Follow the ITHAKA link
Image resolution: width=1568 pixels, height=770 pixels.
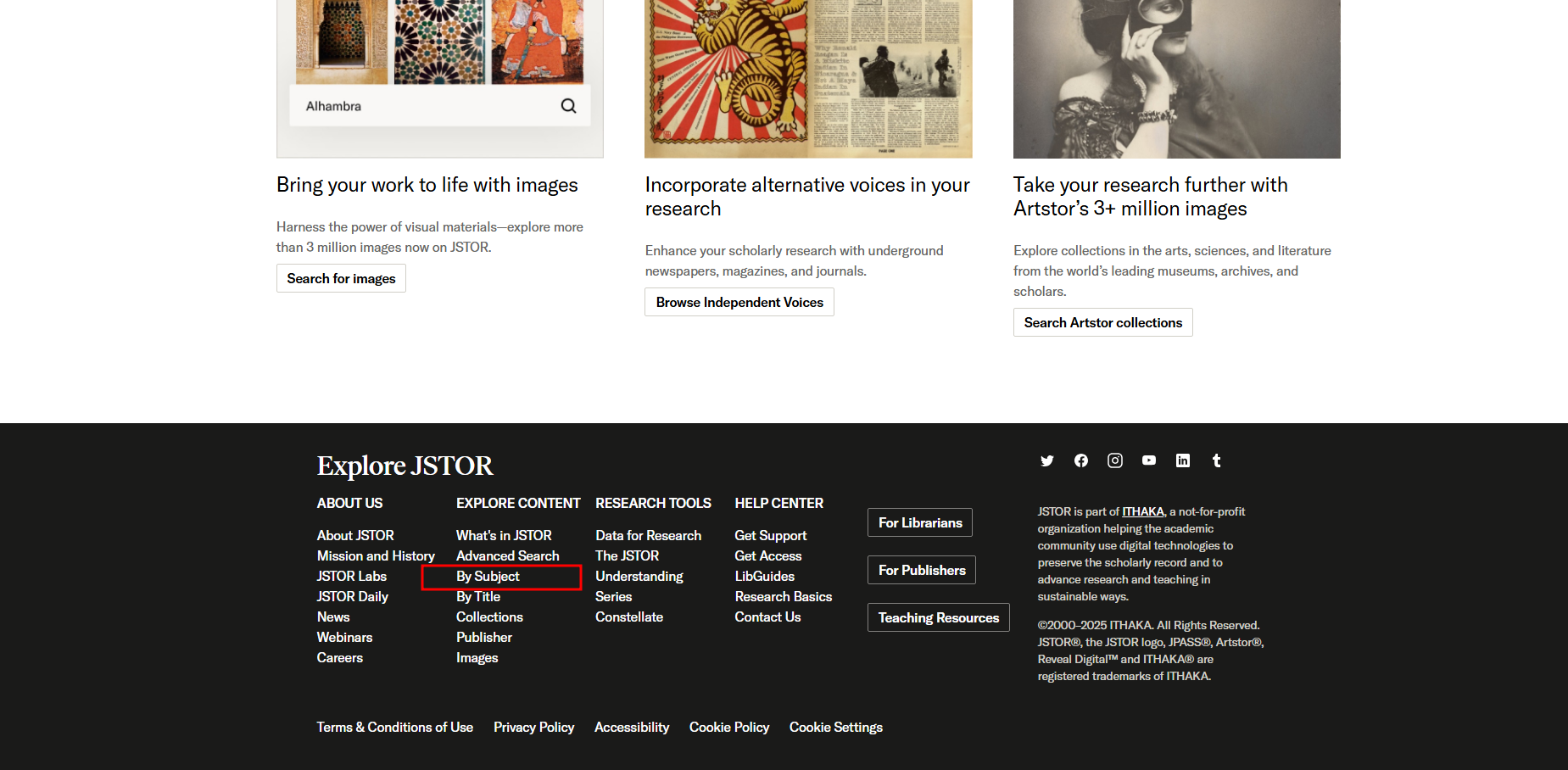(1143, 511)
